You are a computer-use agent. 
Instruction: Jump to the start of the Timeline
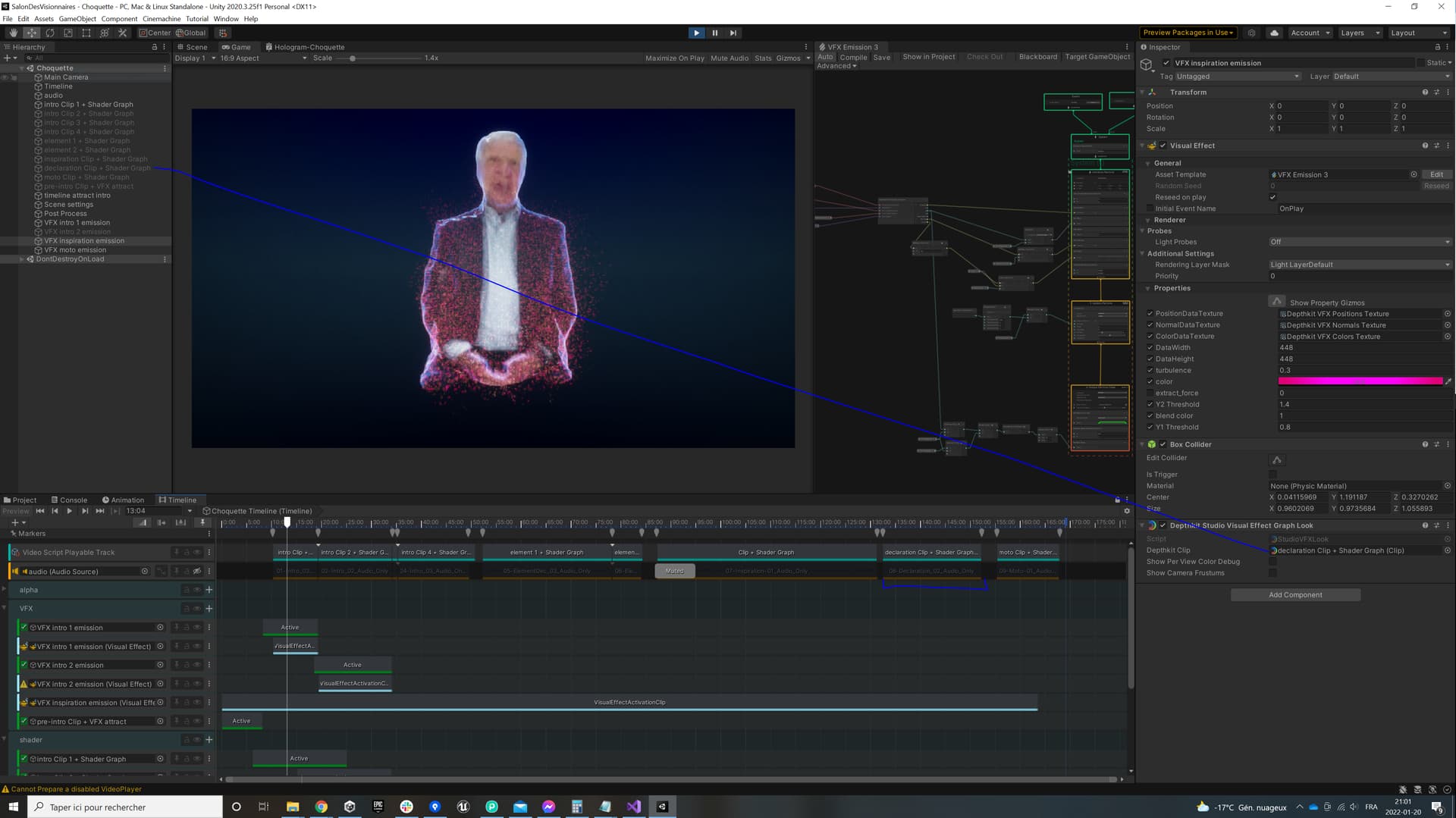pos(40,511)
